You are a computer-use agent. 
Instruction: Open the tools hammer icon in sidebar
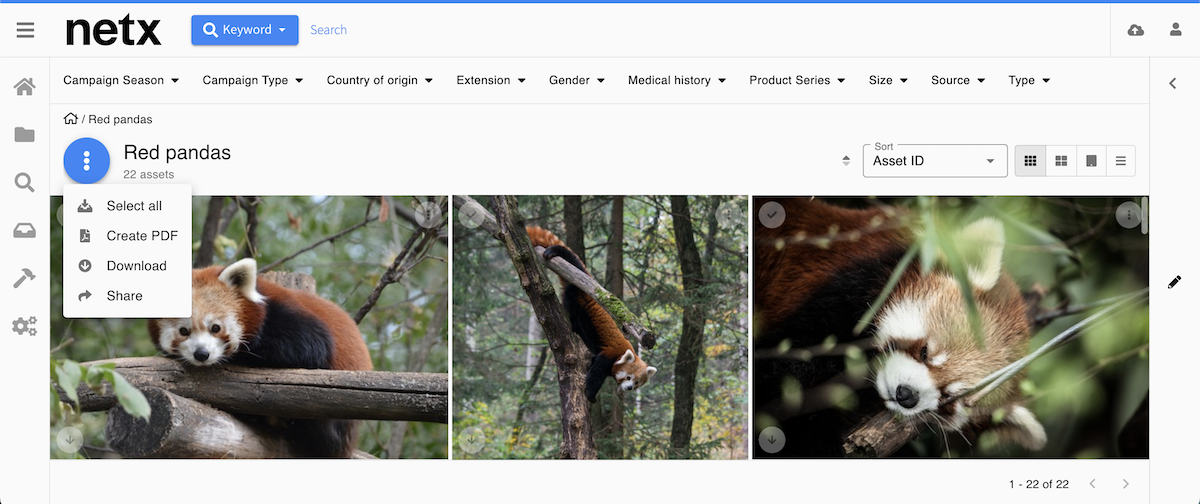pyautogui.click(x=25, y=278)
